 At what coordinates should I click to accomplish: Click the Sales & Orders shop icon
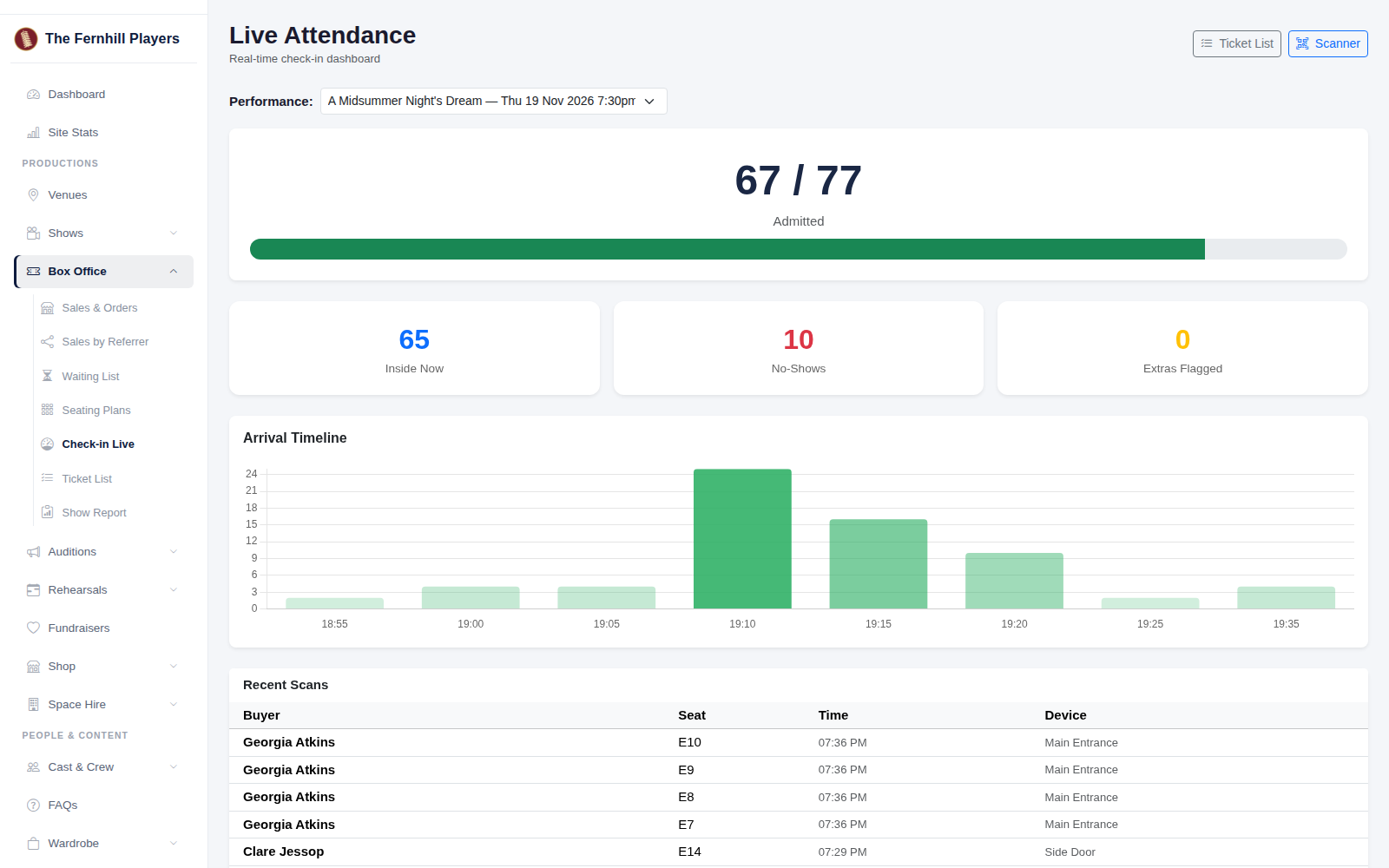point(48,308)
